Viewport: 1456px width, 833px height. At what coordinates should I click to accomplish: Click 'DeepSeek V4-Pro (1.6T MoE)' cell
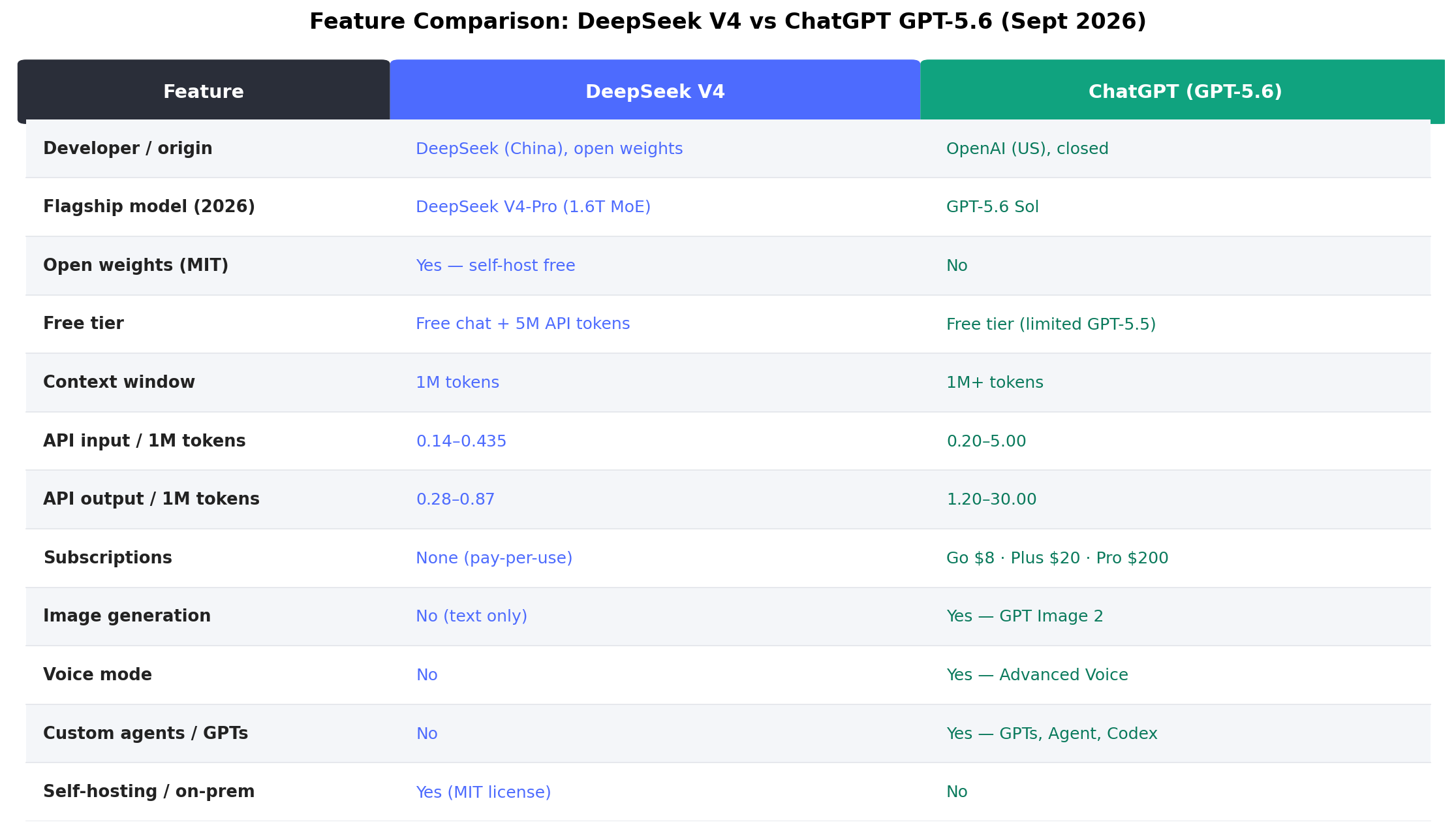533,207
